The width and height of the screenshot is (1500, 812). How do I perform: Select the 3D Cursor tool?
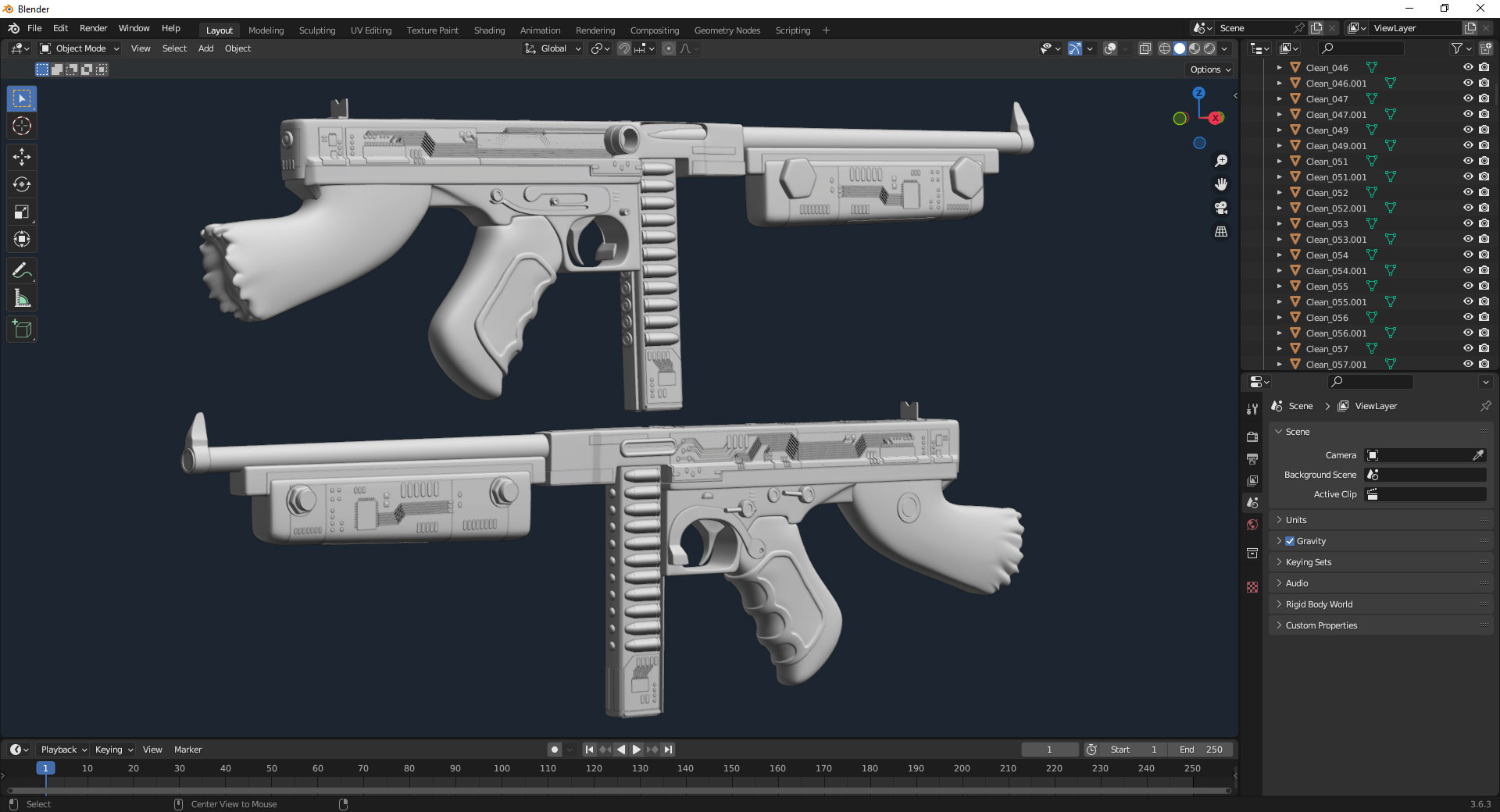22,126
